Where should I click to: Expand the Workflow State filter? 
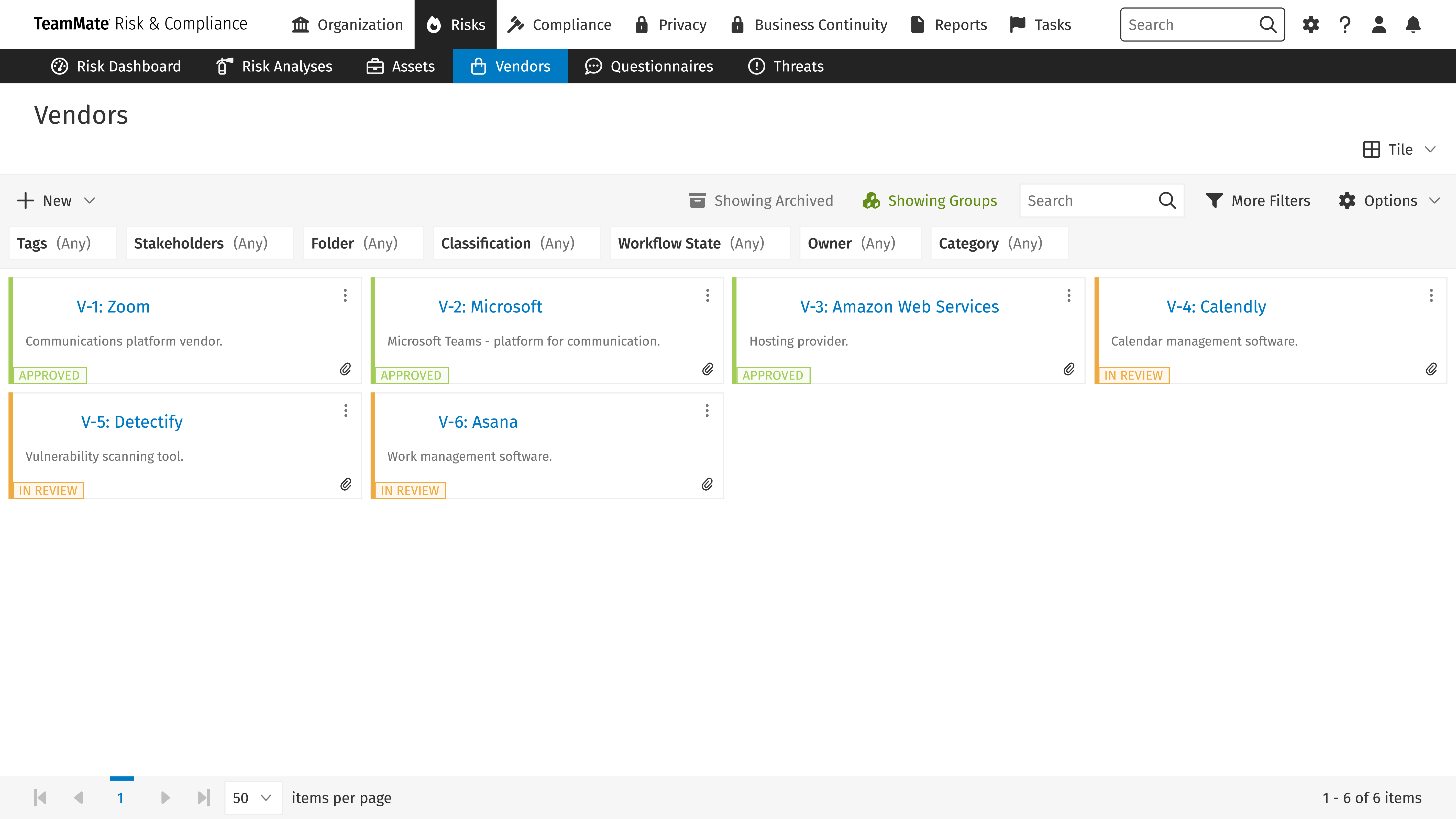[699, 243]
